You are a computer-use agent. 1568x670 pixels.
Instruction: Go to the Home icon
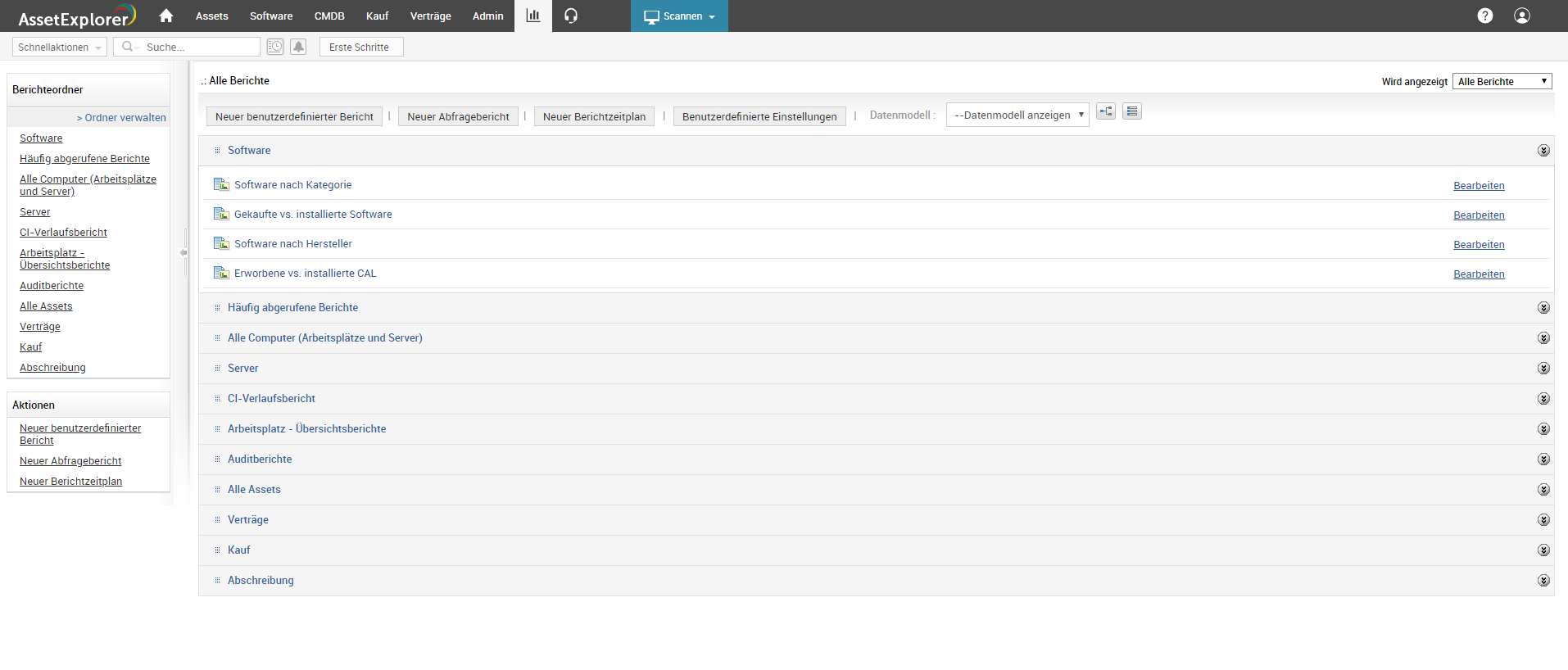tap(166, 16)
